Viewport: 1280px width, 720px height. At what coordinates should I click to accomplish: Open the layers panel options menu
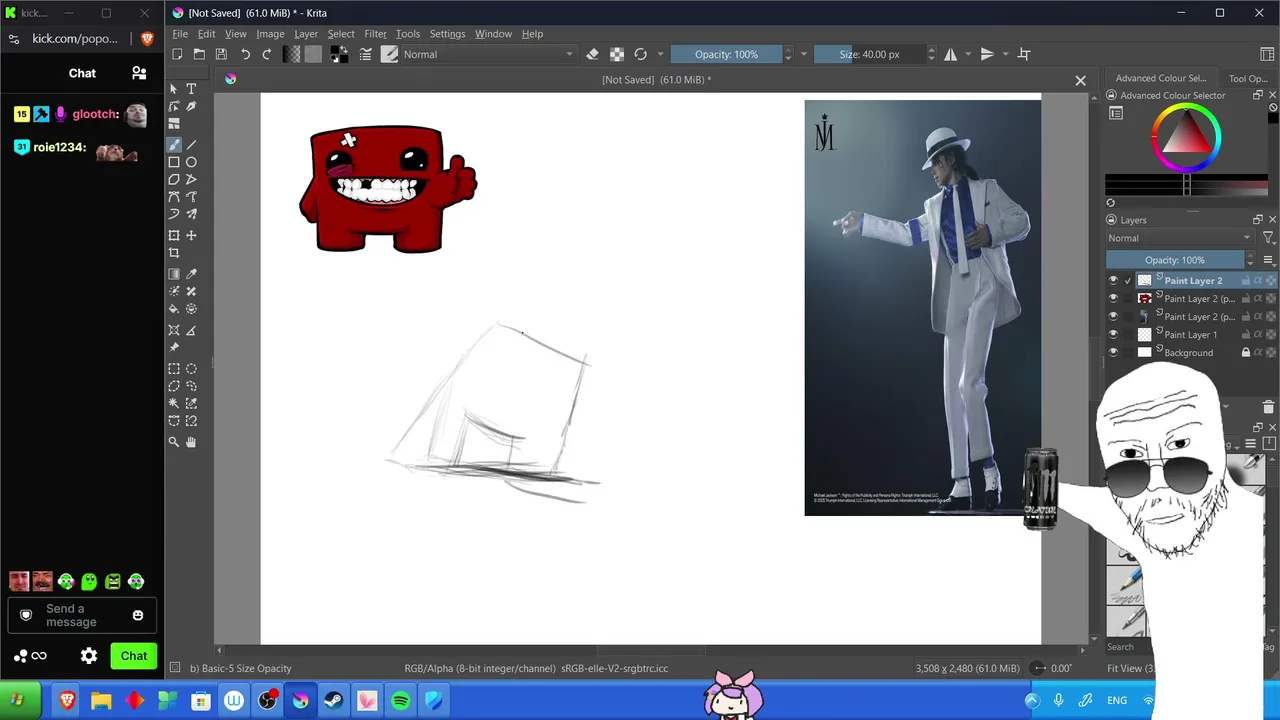pyautogui.click(x=1268, y=260)
